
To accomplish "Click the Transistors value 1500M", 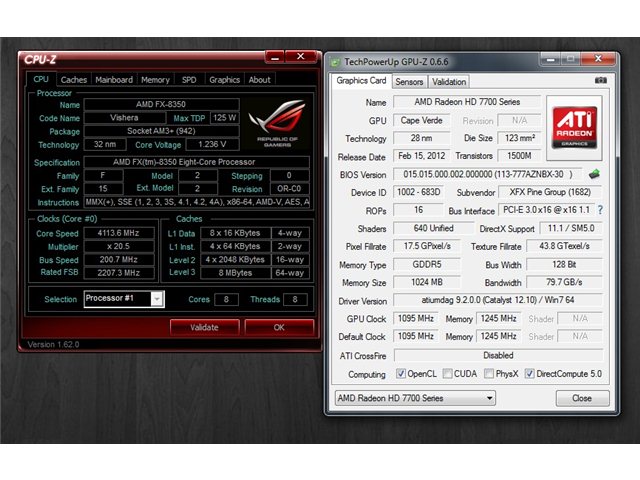I will pos(519,156).
